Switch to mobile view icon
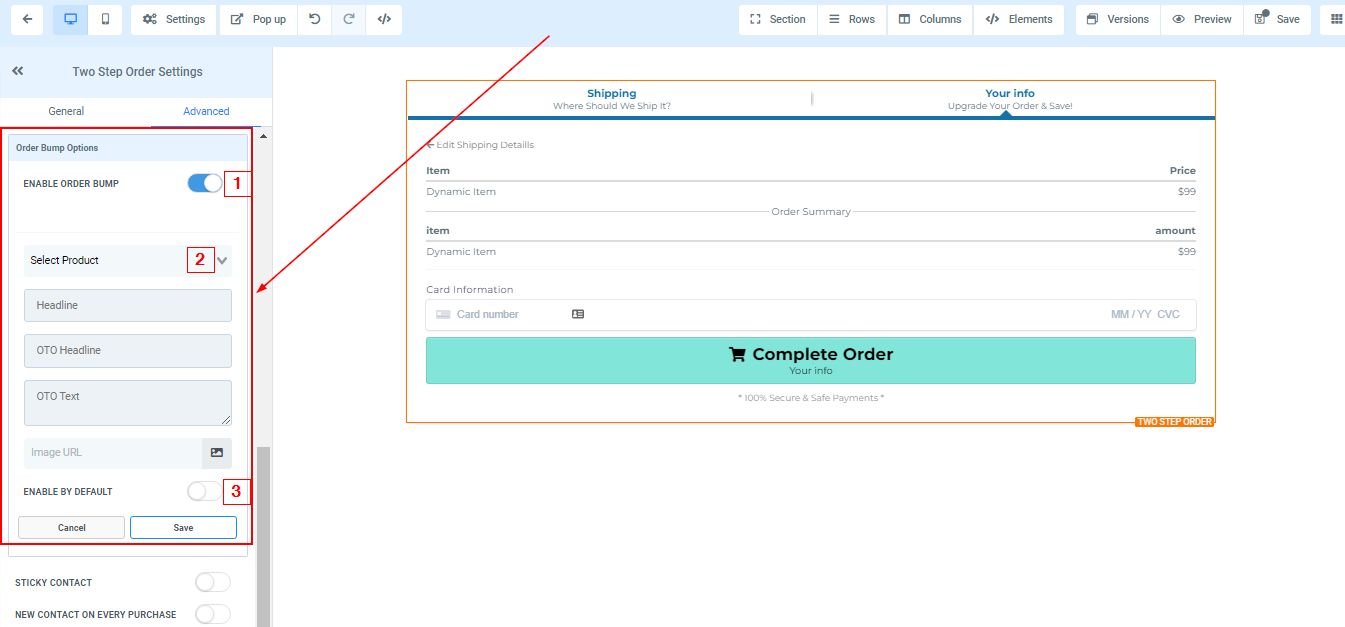The width and height of the screenshot is (1345, 627). point(106,19)
